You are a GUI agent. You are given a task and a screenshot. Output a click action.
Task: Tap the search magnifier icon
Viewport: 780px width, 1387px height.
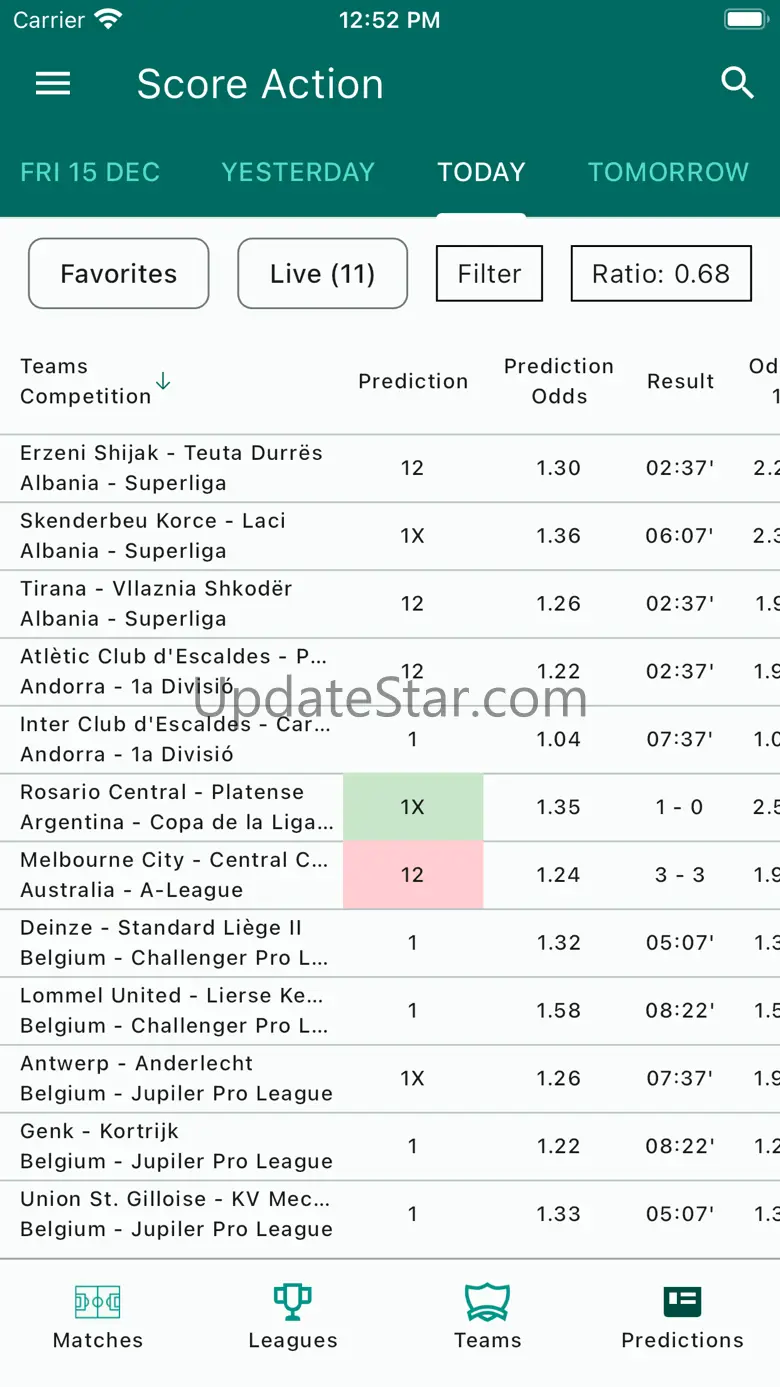pyautogui.click(x=737, y=83)
